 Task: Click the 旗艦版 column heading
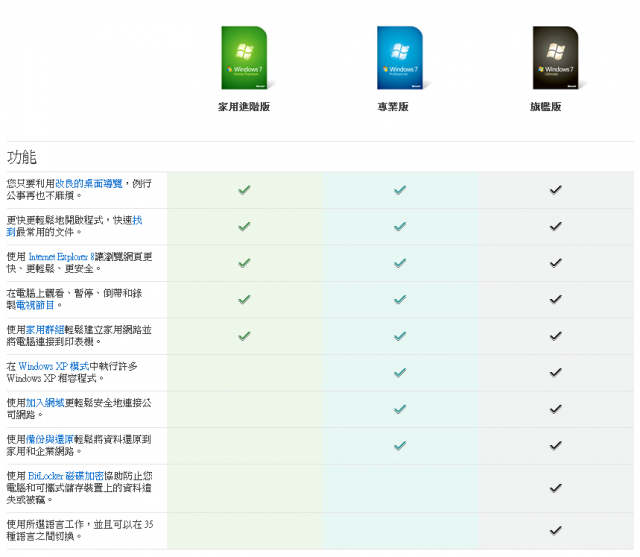[546, 107]
